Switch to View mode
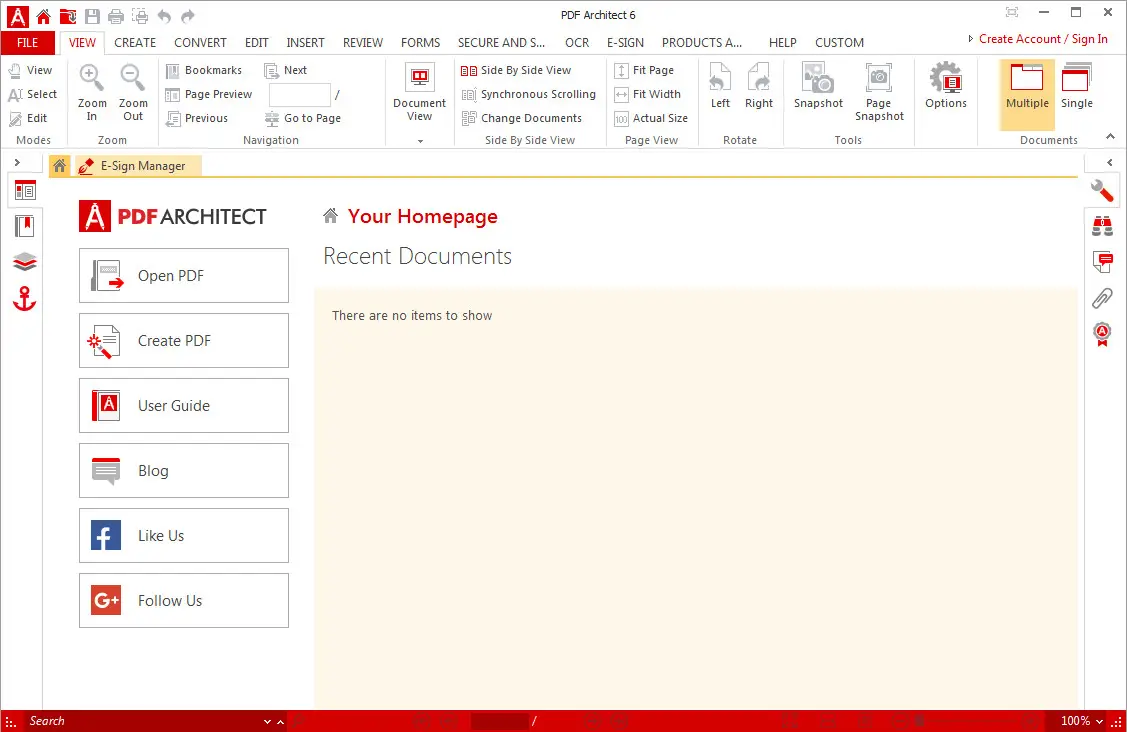This screenshot has width=1127, height=732. tap(30, 70)
